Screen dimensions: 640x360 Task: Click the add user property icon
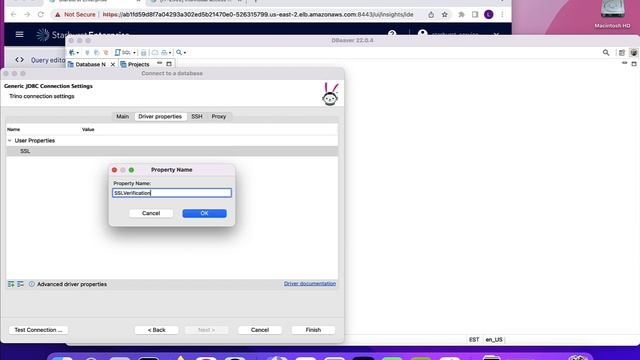tap(11, 284)
